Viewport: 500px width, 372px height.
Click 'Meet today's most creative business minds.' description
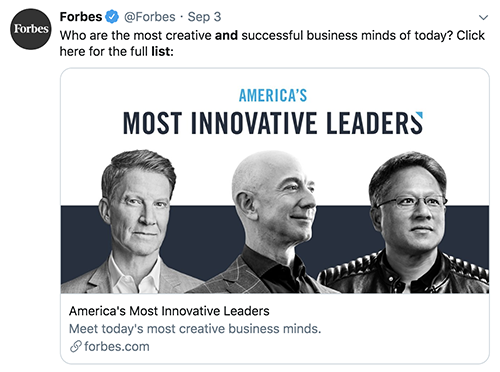click(x=195, y=329)
